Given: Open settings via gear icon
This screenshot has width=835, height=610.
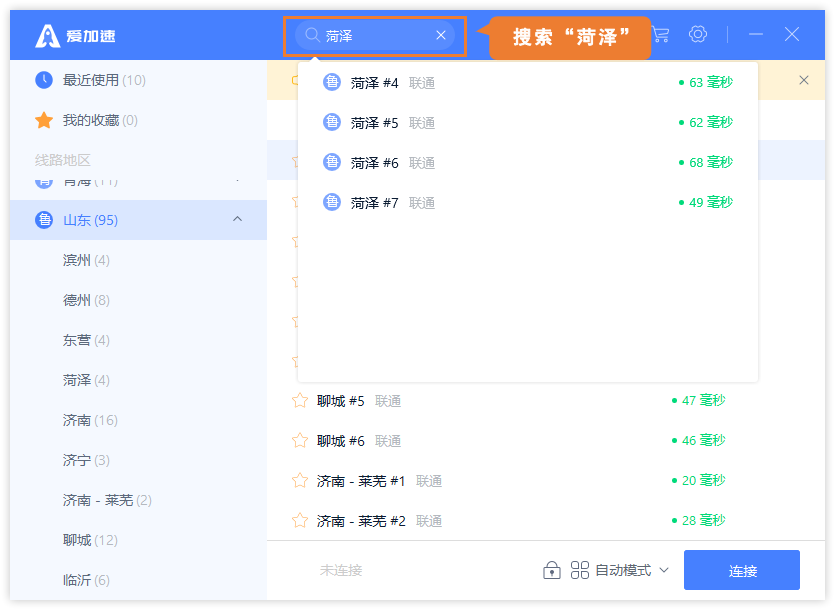Looking at the screenshot, I should (x=698, y=35).
